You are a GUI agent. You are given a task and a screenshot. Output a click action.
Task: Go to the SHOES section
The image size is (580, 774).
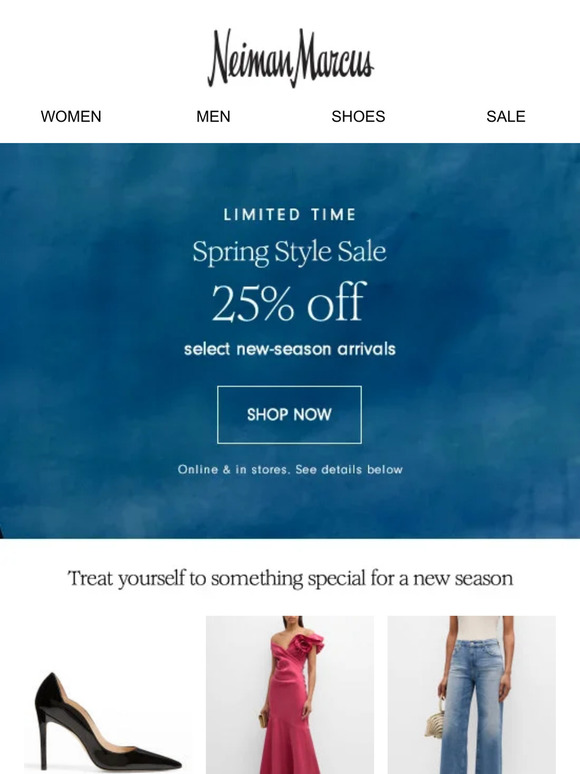tap(358, 116)
